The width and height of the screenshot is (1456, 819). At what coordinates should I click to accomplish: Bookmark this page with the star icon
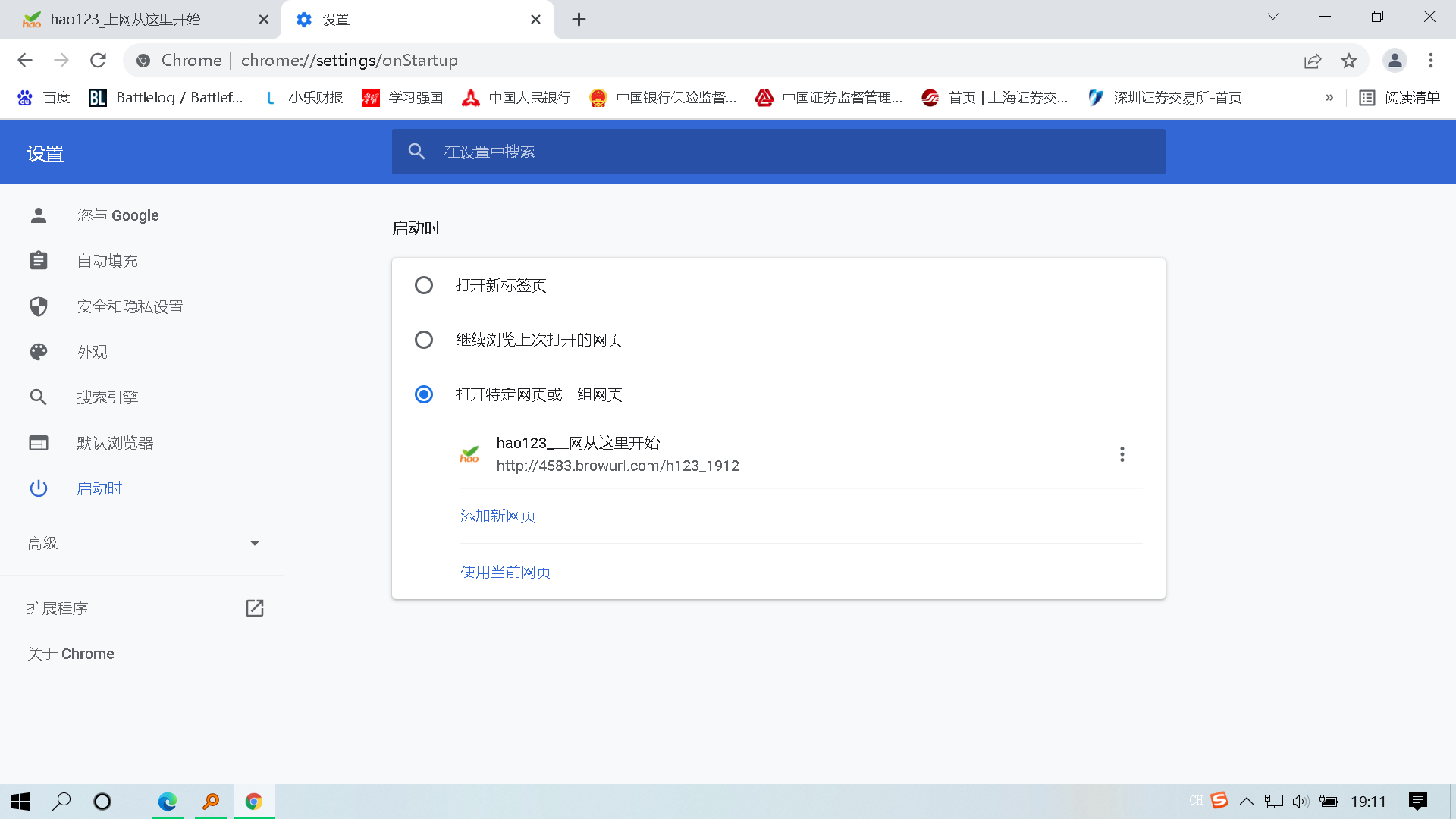coord(1349,61)
